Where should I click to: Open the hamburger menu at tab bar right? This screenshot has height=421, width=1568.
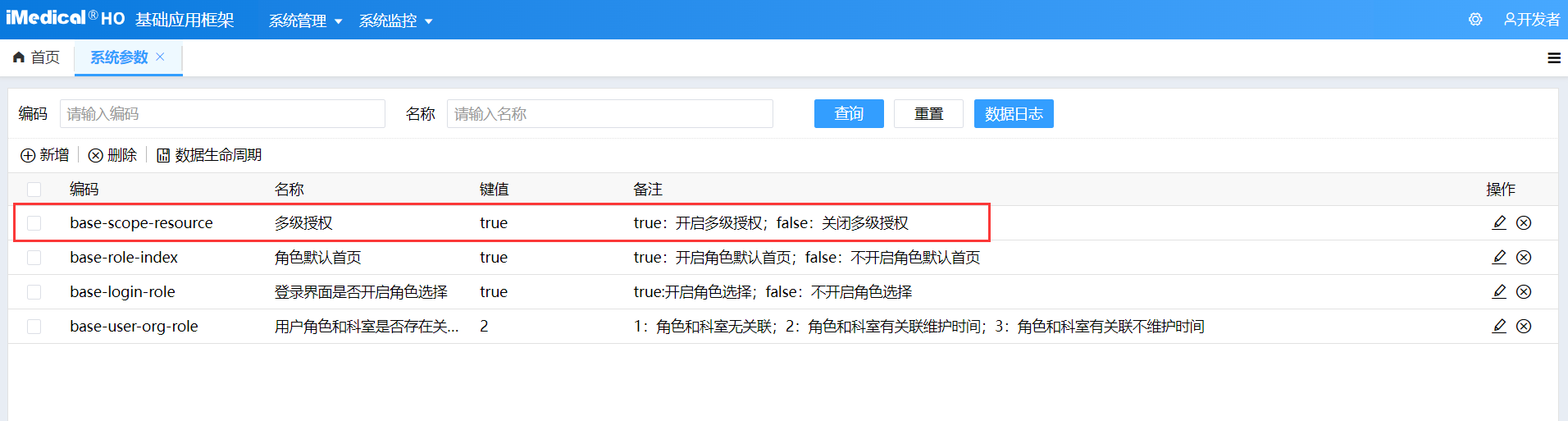[1554, 58]
